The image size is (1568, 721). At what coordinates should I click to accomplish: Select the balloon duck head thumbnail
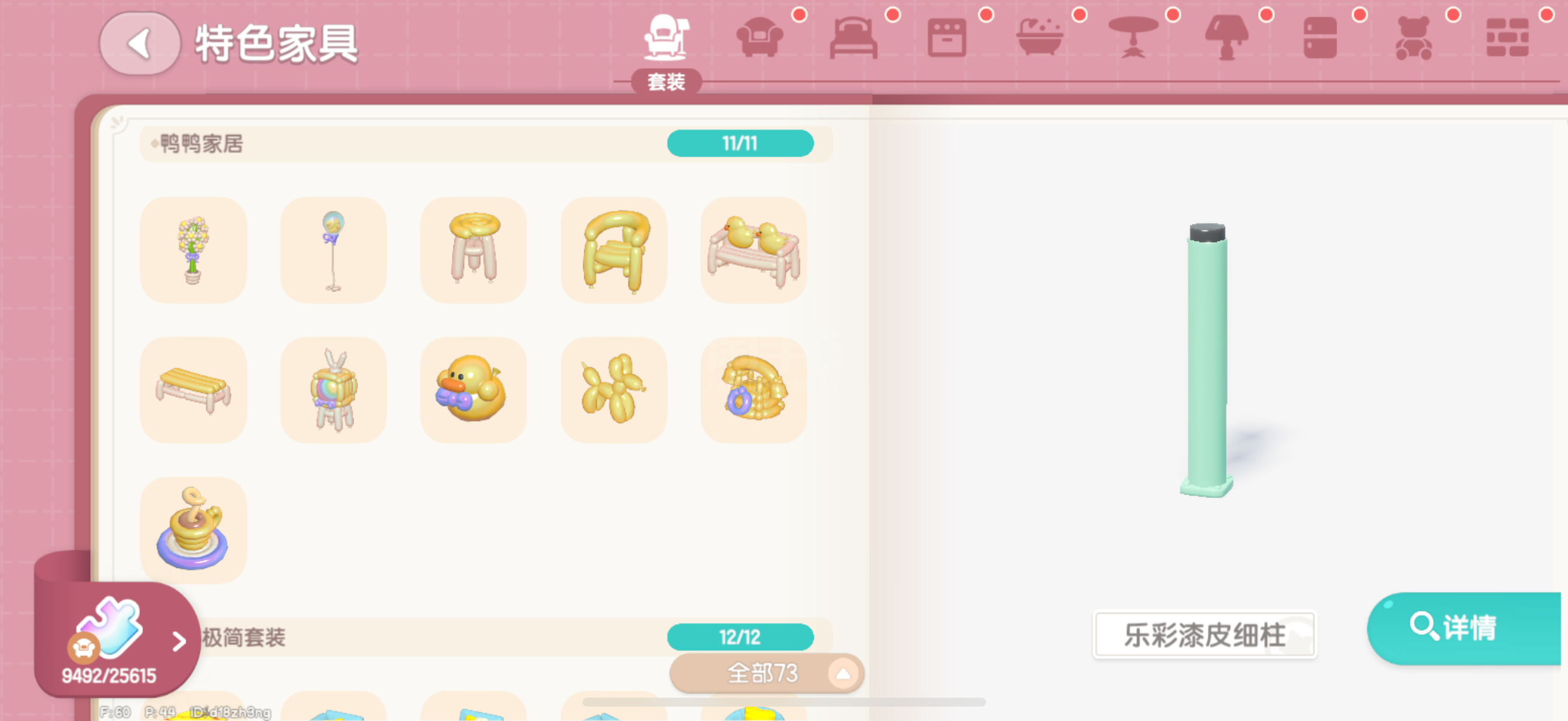[473, 390]
